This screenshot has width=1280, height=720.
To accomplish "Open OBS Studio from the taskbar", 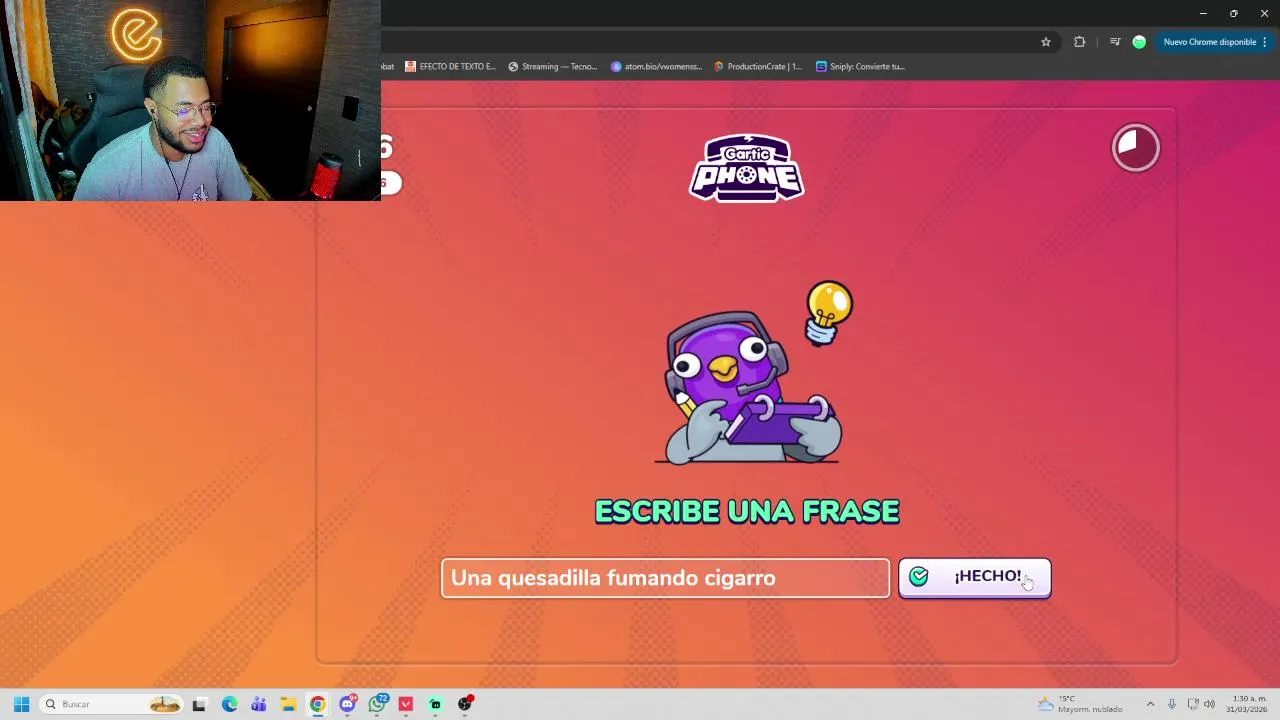I will (x=465, y=704).
